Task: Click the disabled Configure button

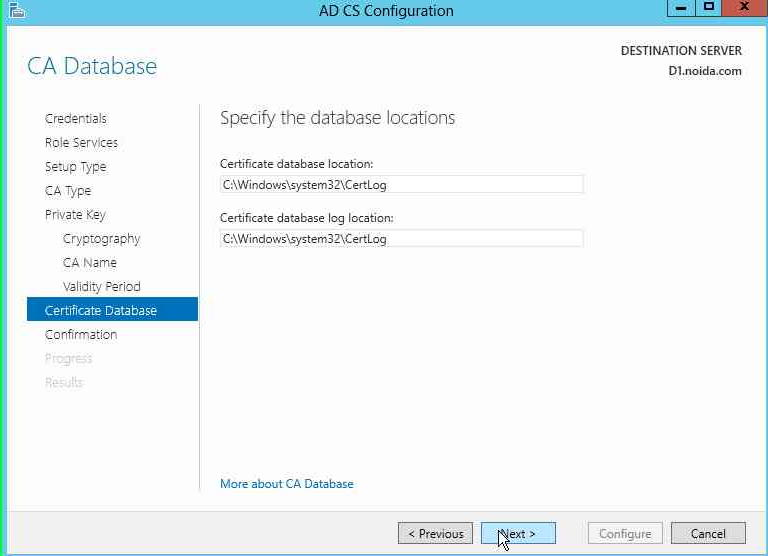Action: coord(625,533)
